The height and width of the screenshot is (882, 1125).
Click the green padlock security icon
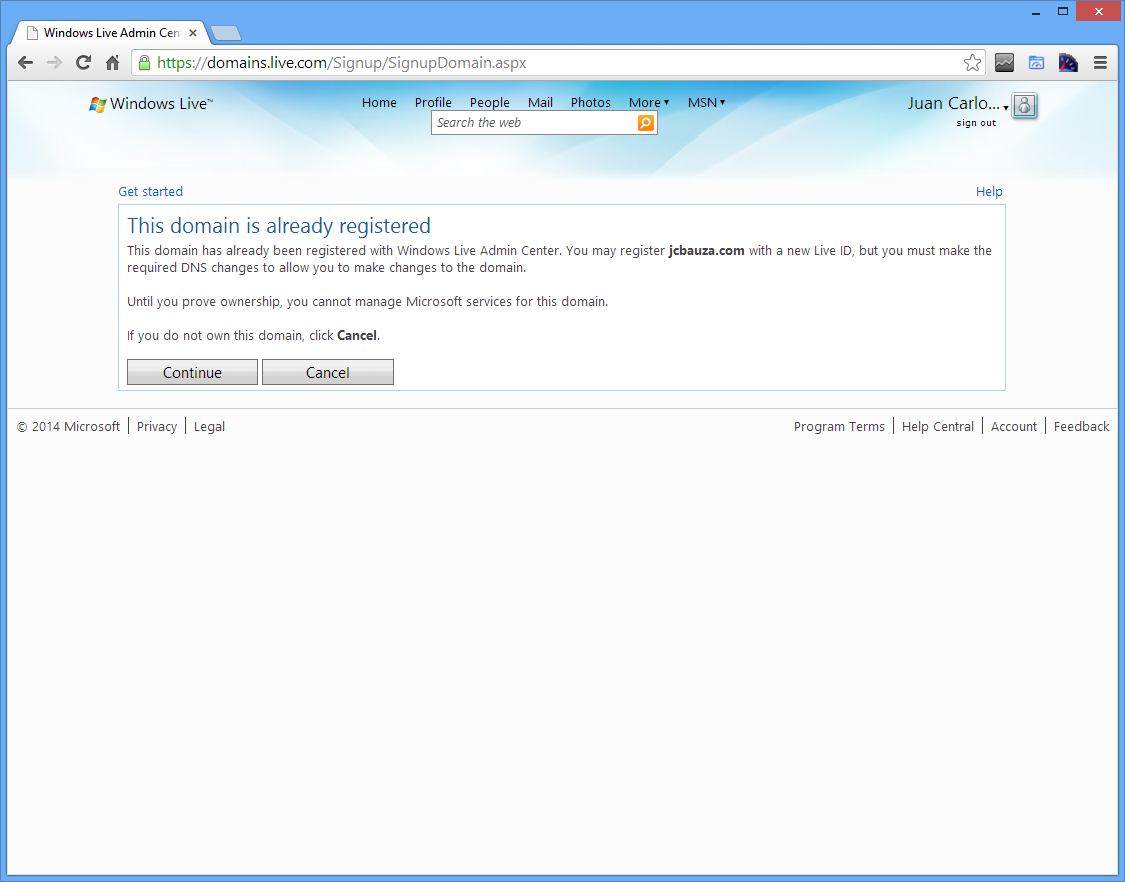coord(144,63)
